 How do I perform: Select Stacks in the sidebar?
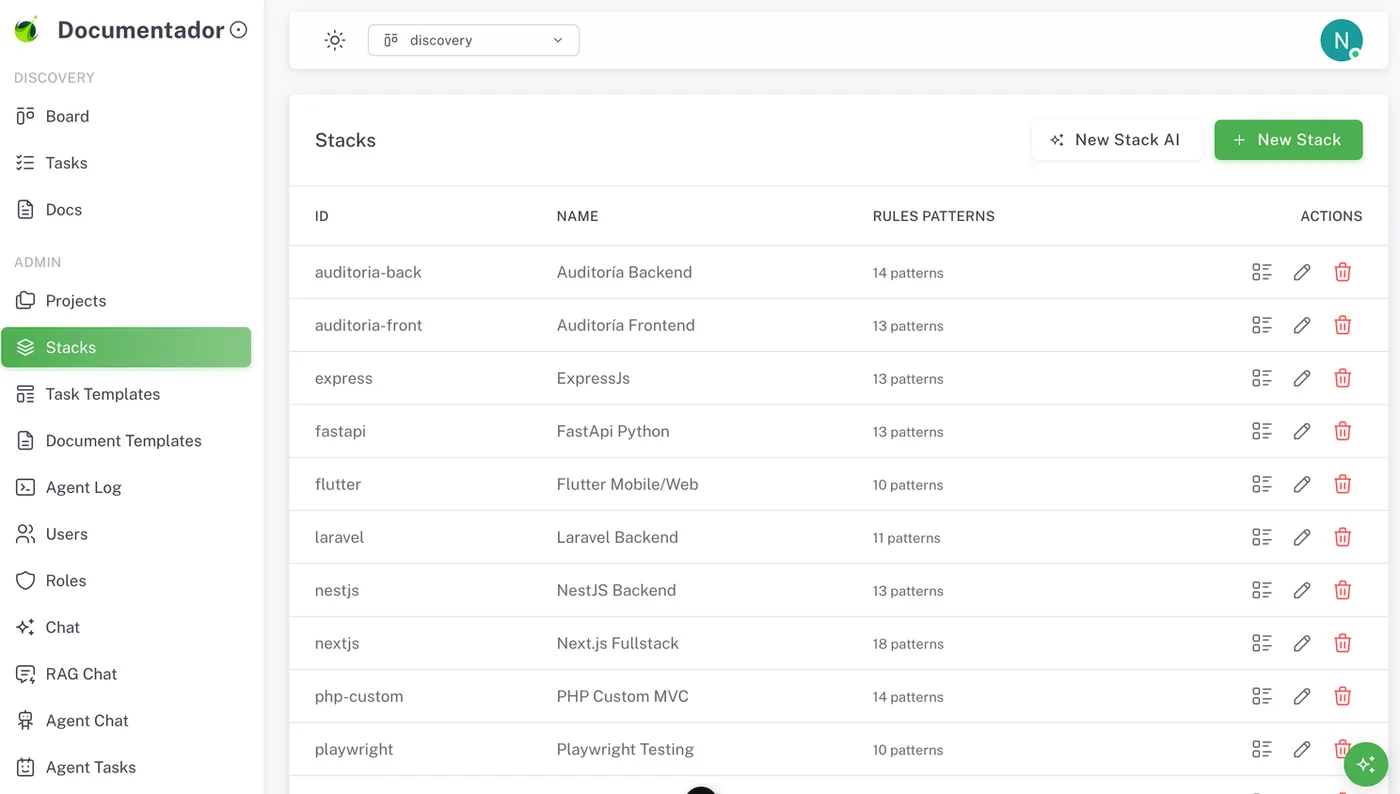point(126,347)
